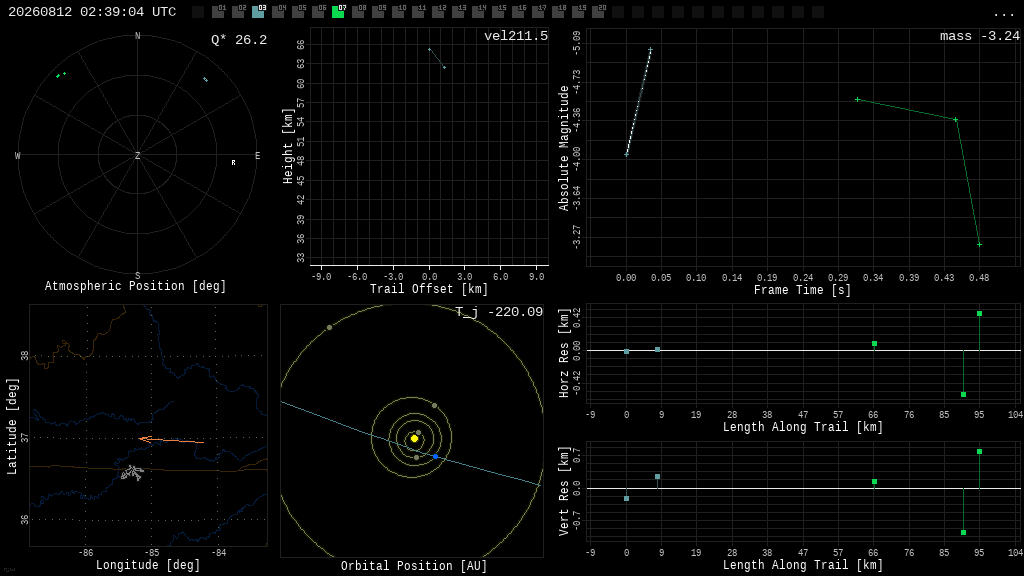Select camera station marker 13
Screen dimensions: 1024x576
pos(458,11)
